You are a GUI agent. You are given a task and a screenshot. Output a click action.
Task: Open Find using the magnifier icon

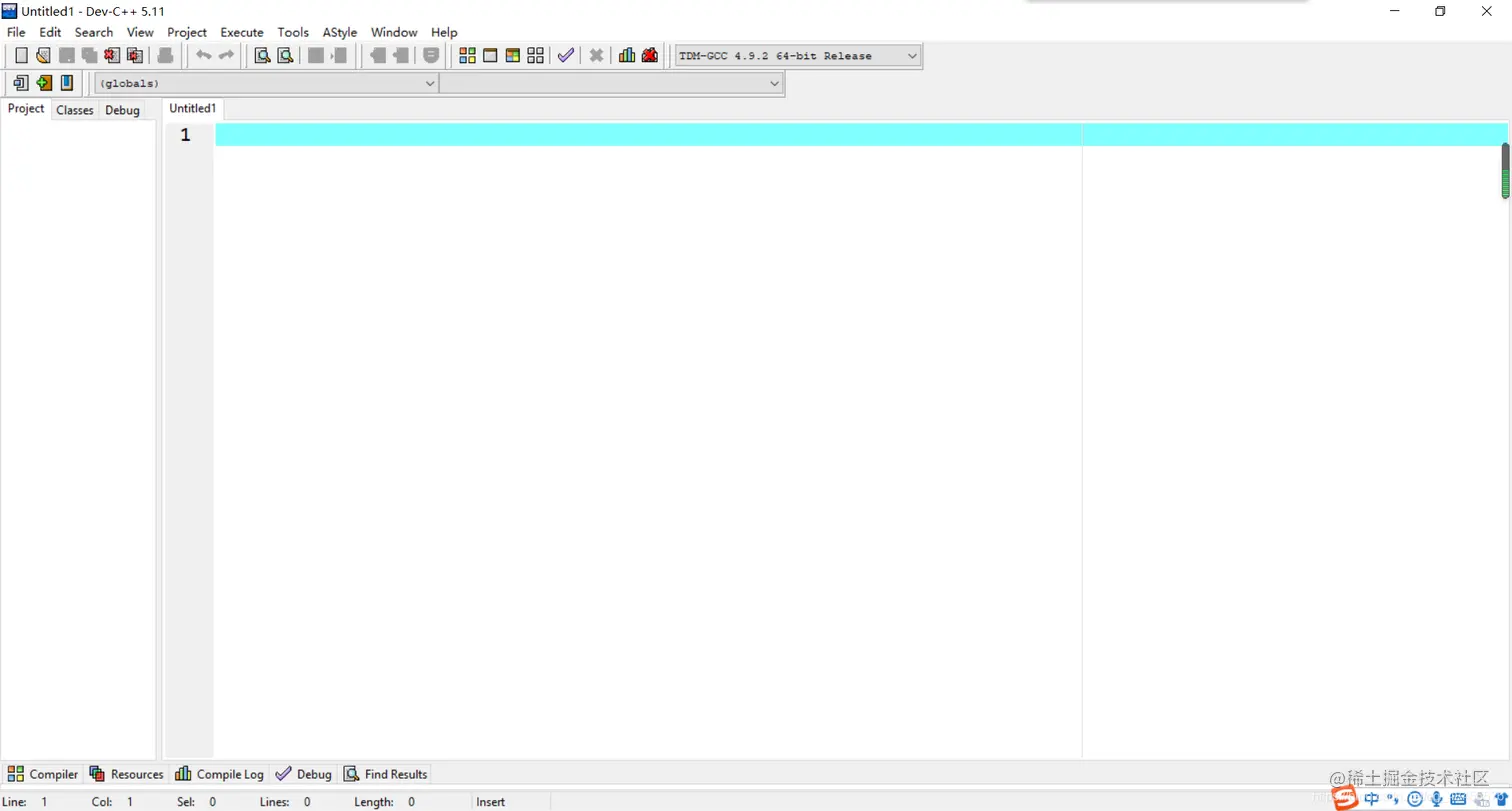click(262, 56)
